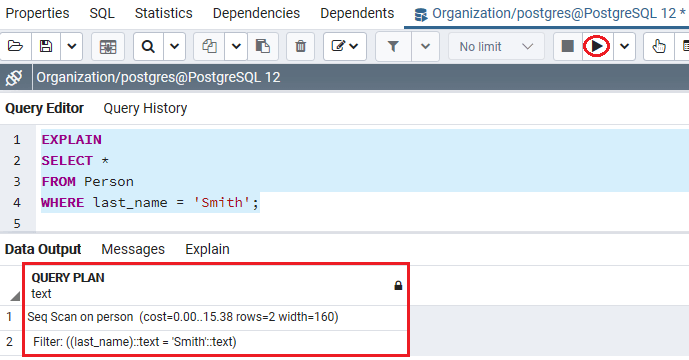Open the Edit pencil dropdown

pyautogui.click(x=345, y=46)
